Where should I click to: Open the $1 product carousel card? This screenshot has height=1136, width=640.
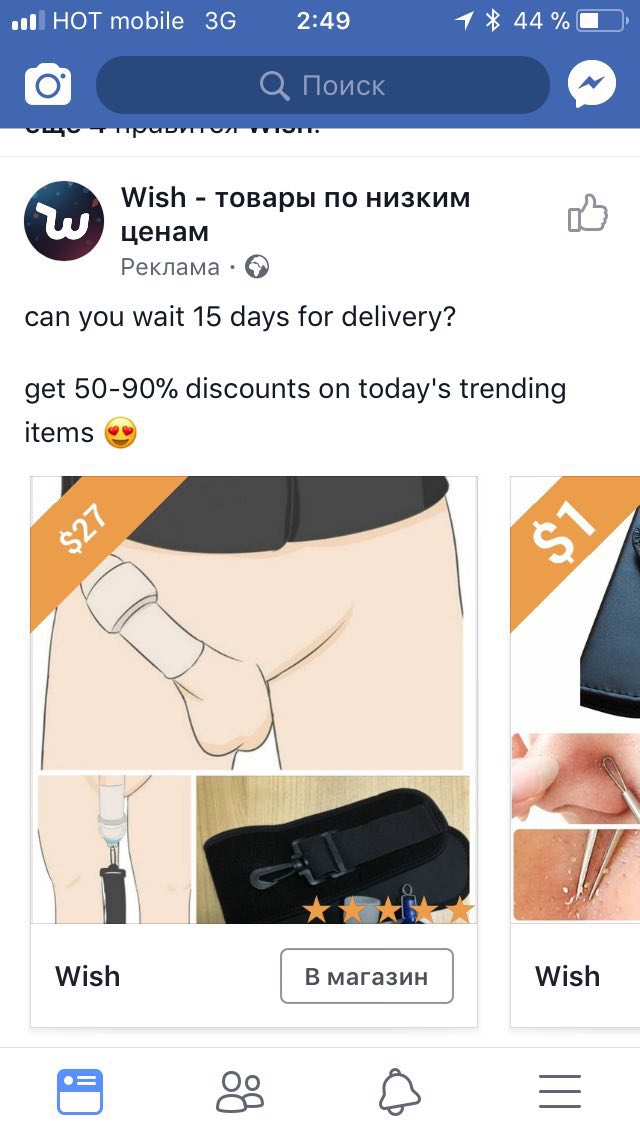click(575, 751)
